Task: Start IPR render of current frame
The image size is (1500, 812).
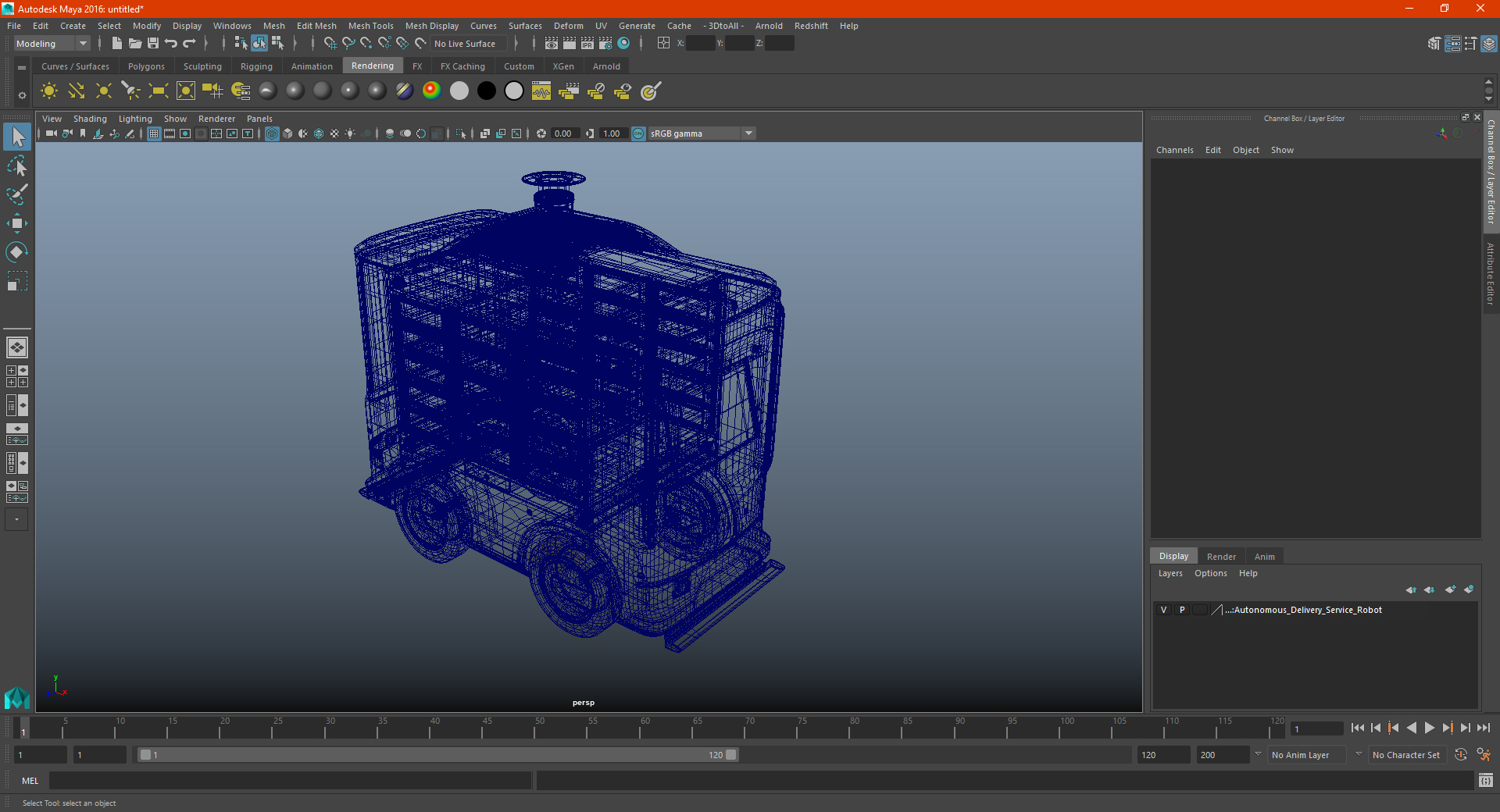Action: (587, 44)
